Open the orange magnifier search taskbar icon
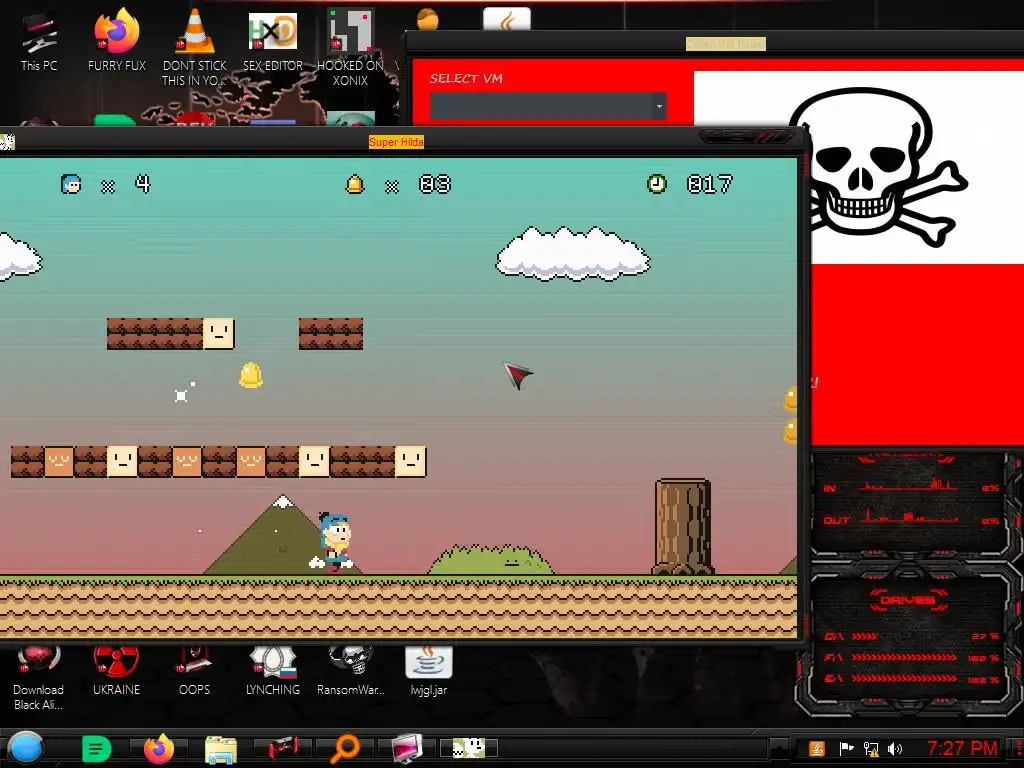Screen dimensions: 1024x768 click(x=345, y=748)
